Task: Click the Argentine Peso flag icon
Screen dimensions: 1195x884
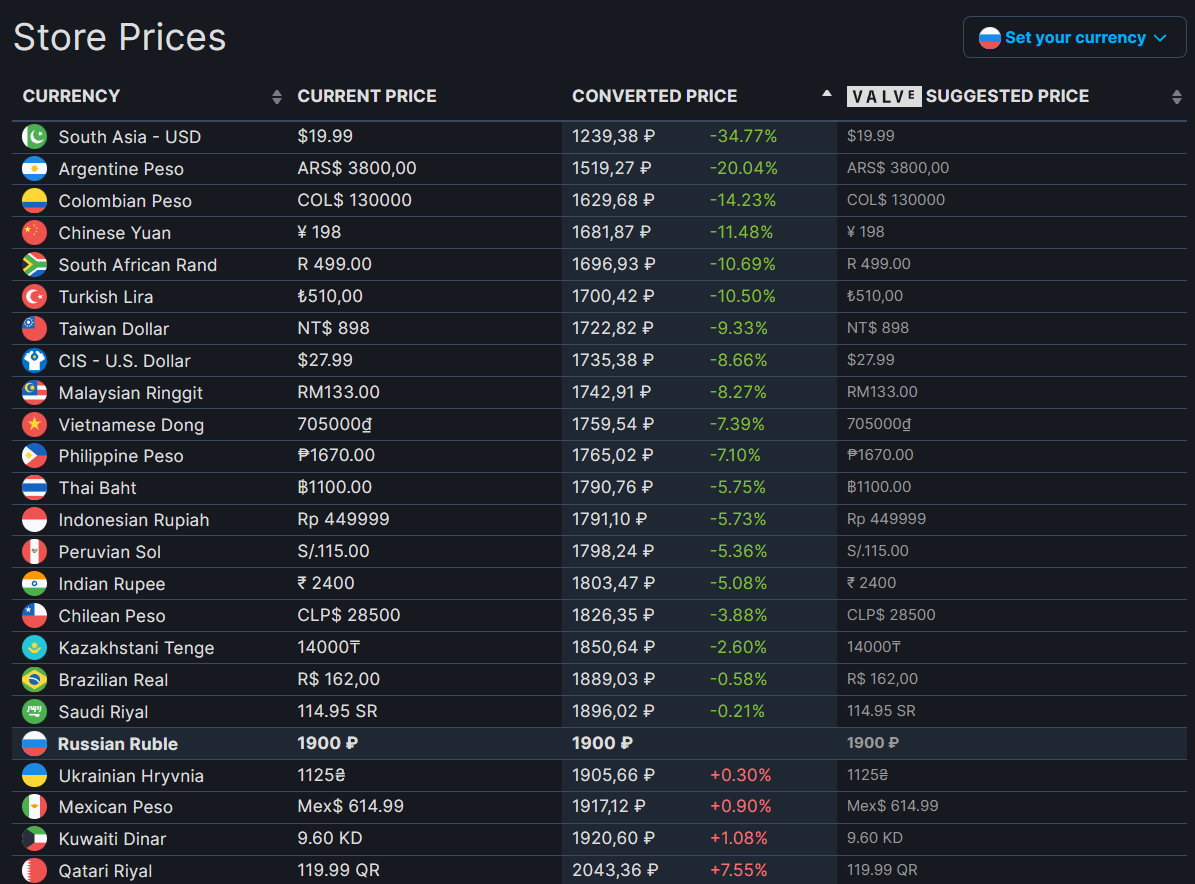Action: pos(34,168)
